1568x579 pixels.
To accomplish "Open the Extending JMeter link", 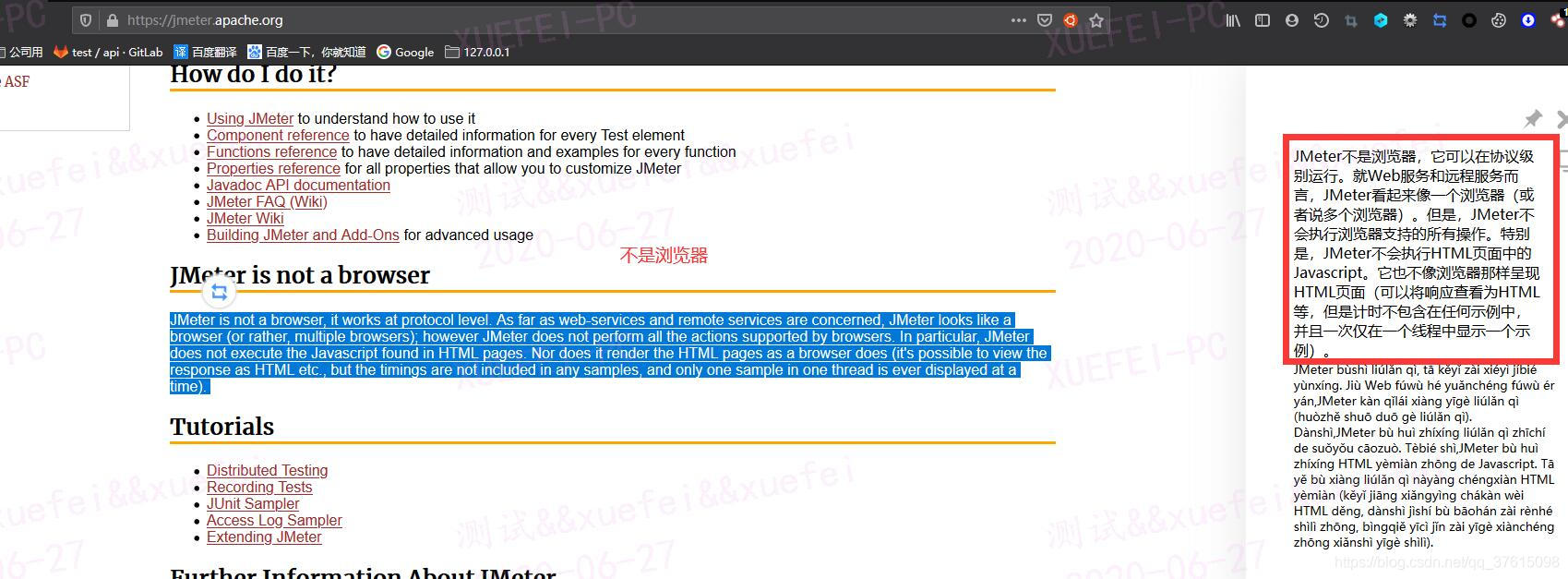I will click(x=264, y=537).
